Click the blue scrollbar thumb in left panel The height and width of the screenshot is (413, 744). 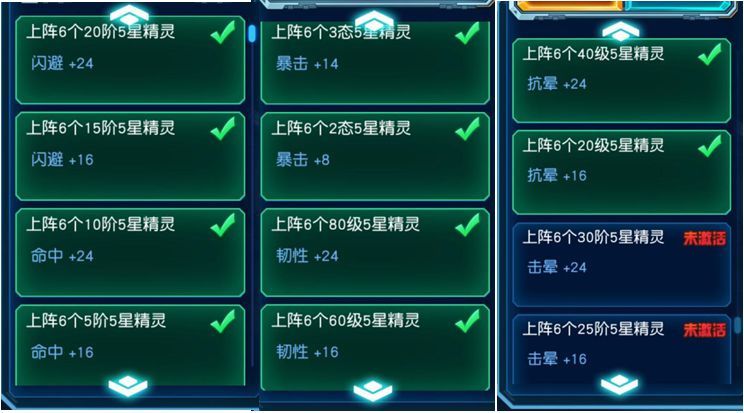[251, 33]
